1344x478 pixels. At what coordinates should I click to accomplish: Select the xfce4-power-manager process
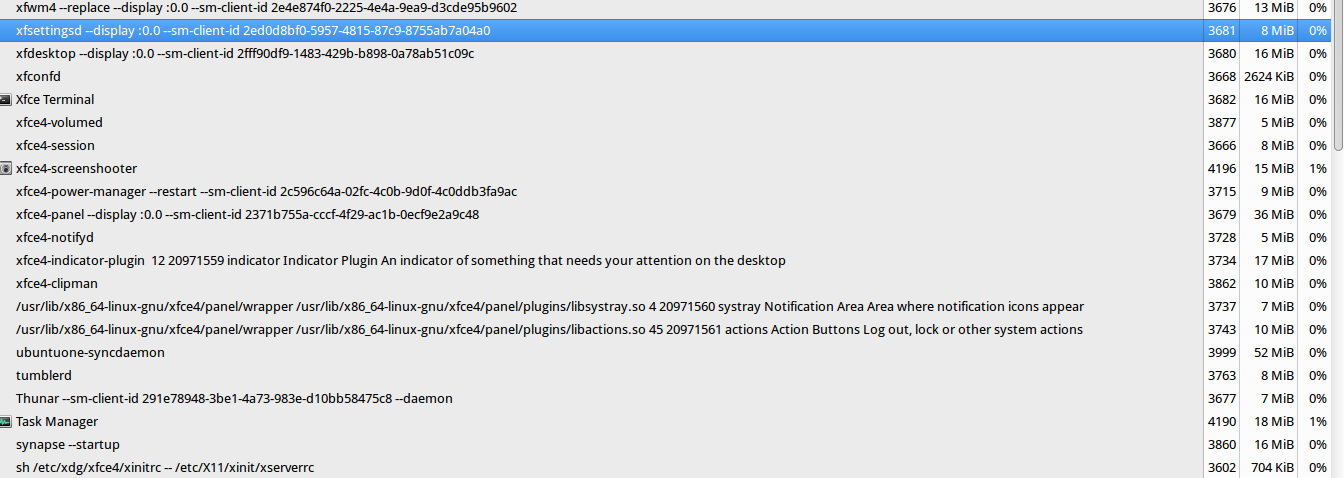pyautogui.click(x=266, y=192)
